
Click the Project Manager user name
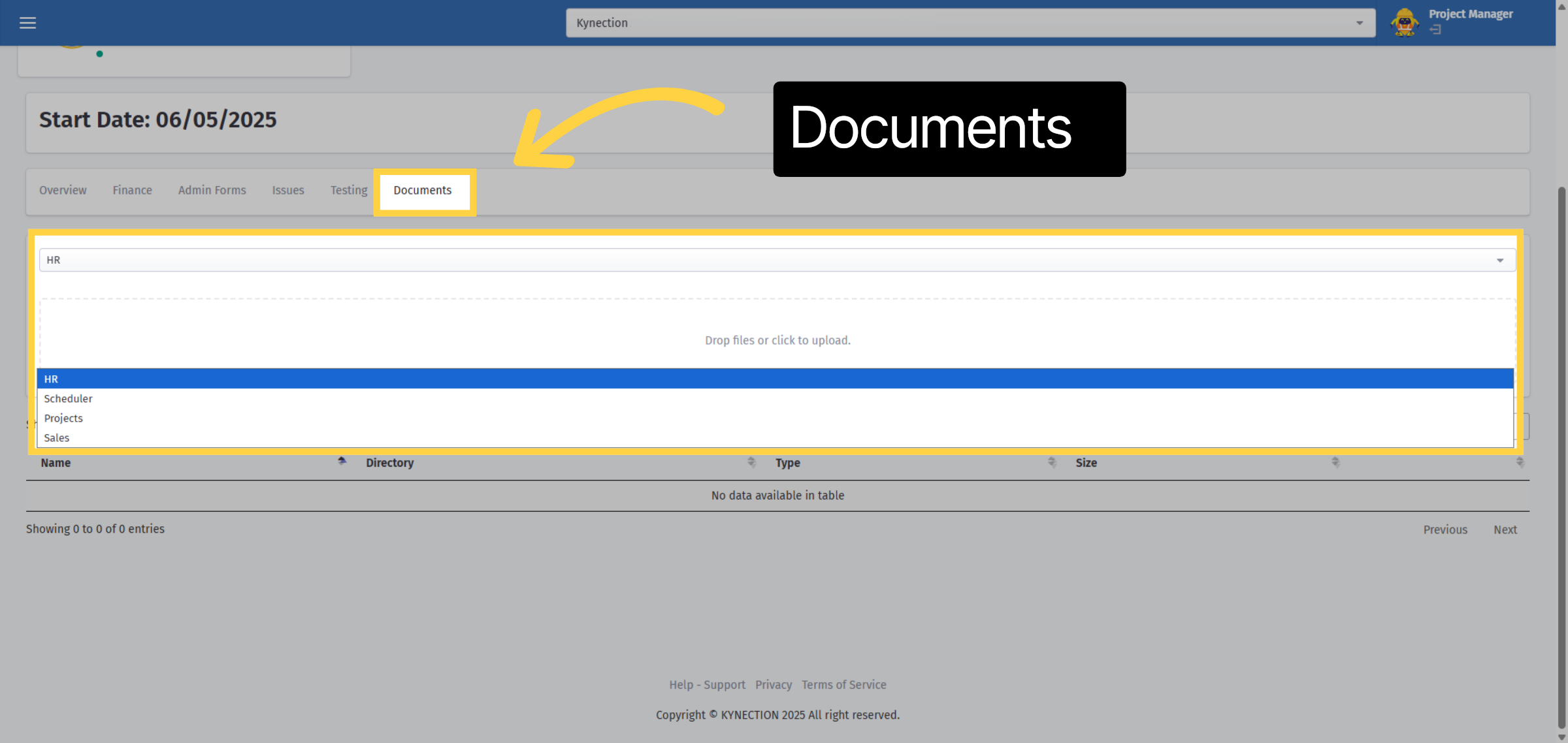tap(1471, 14)
